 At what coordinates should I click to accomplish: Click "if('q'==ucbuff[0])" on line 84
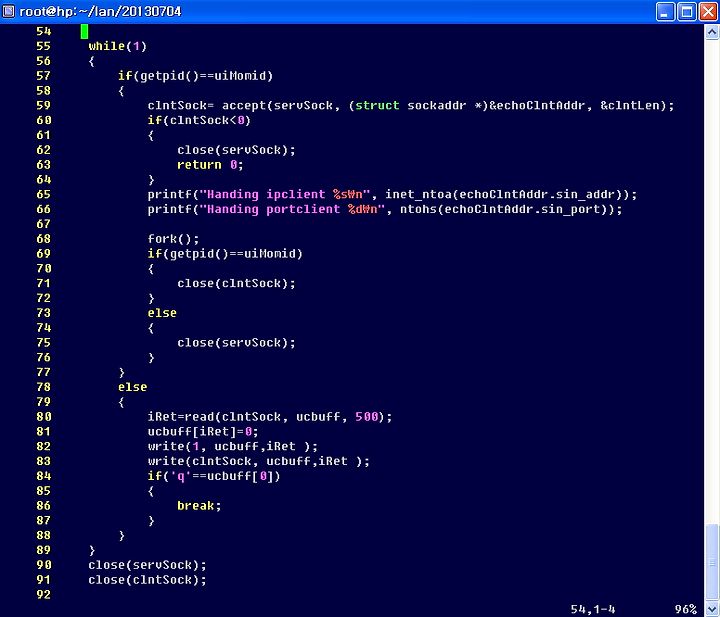(214, 476)
